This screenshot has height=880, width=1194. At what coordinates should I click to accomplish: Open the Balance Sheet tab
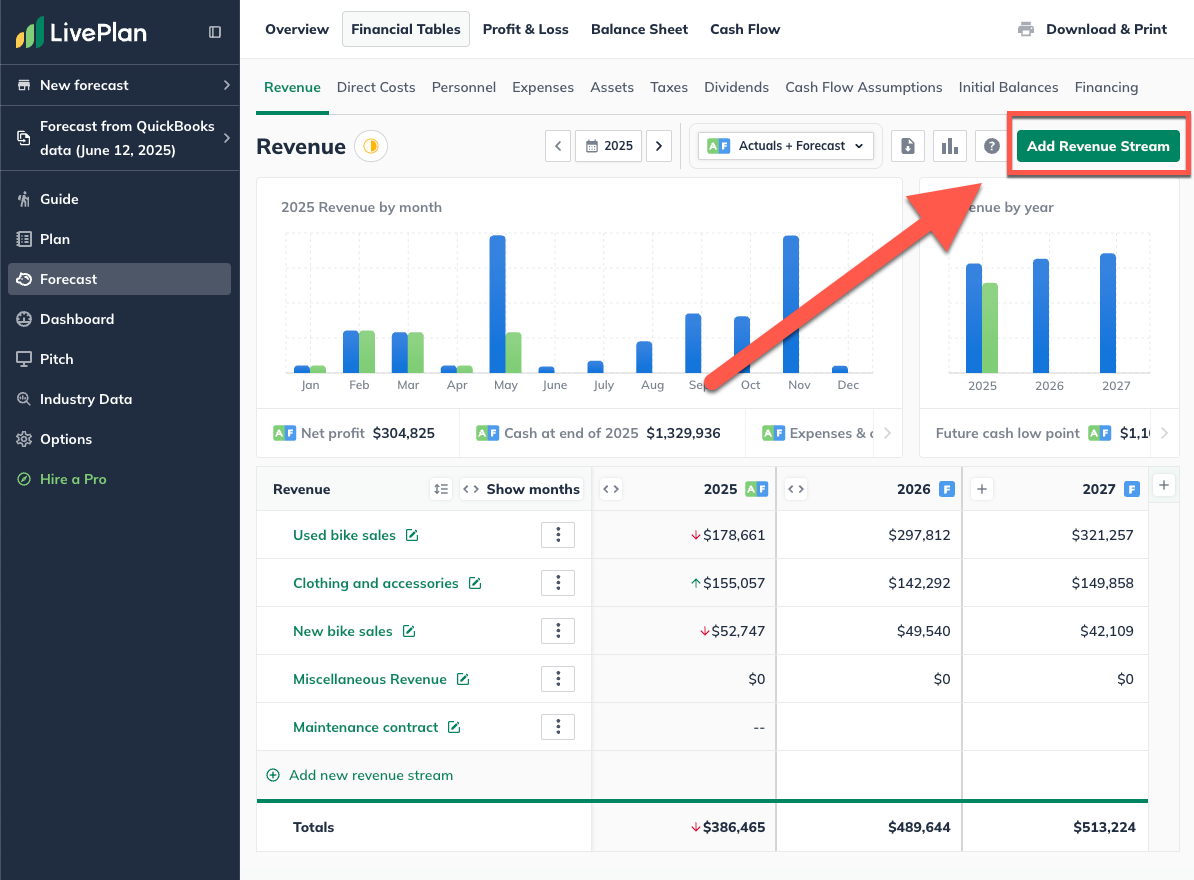pos(639,29)
